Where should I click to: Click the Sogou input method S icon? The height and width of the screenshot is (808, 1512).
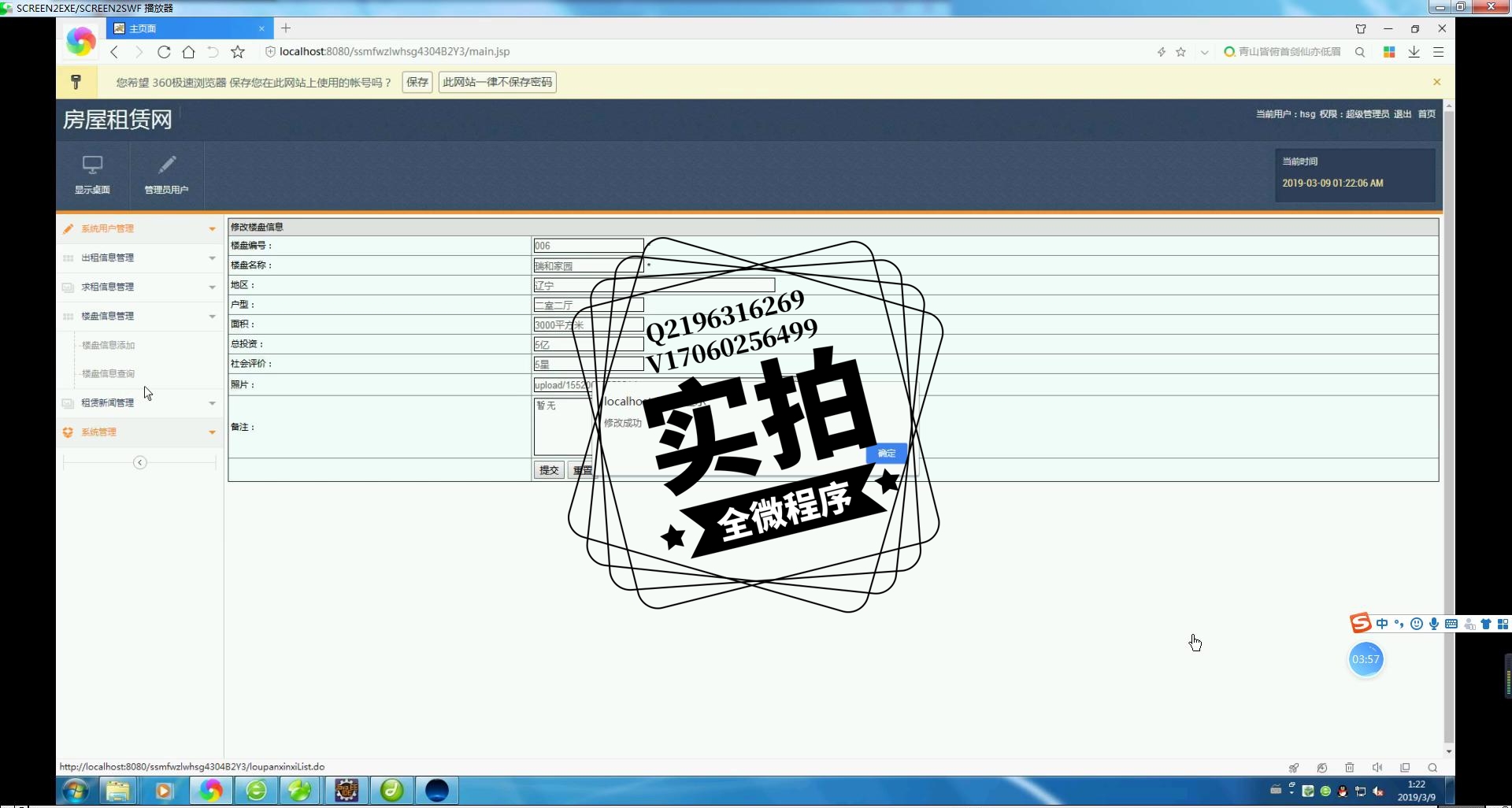(x=1361, y=623)
